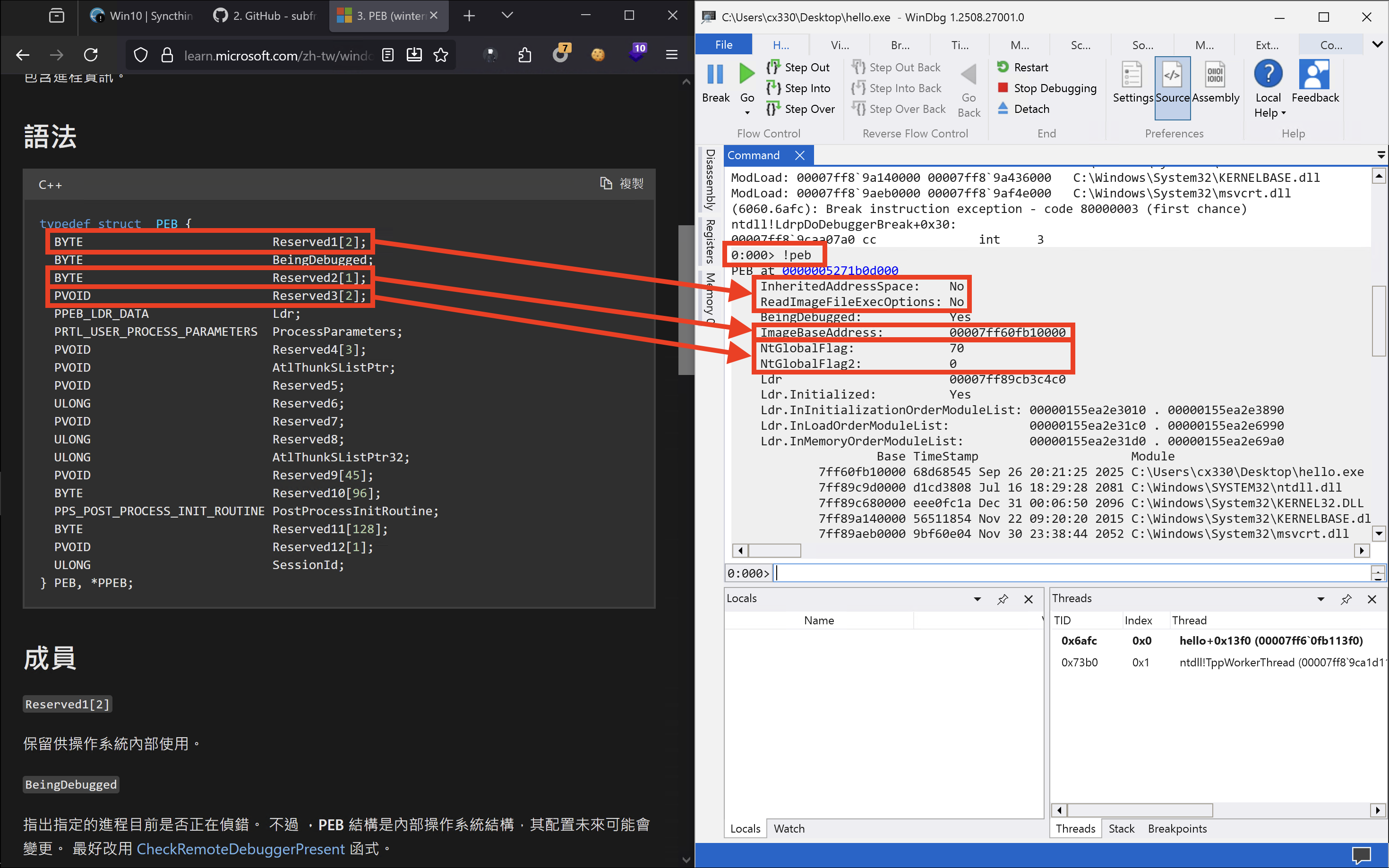Close the Command tab

coord(799,155)
